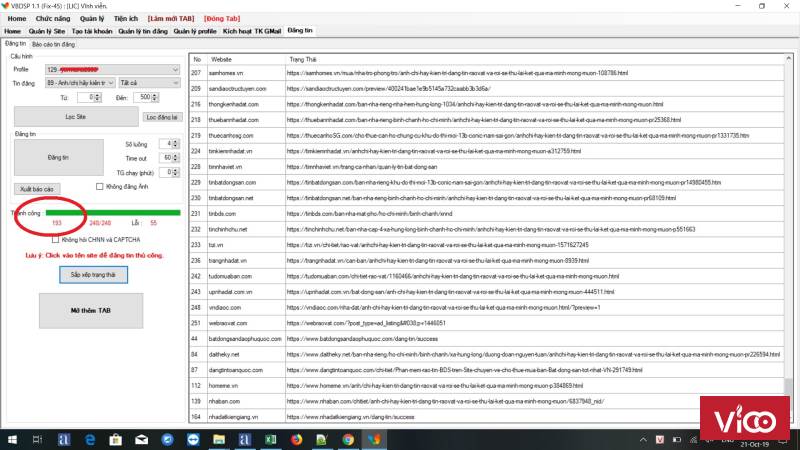The height and width of the screenshot is (450, 800).
Task: Click site 'tinbds.com' in the table
Action: click(222, 214)
